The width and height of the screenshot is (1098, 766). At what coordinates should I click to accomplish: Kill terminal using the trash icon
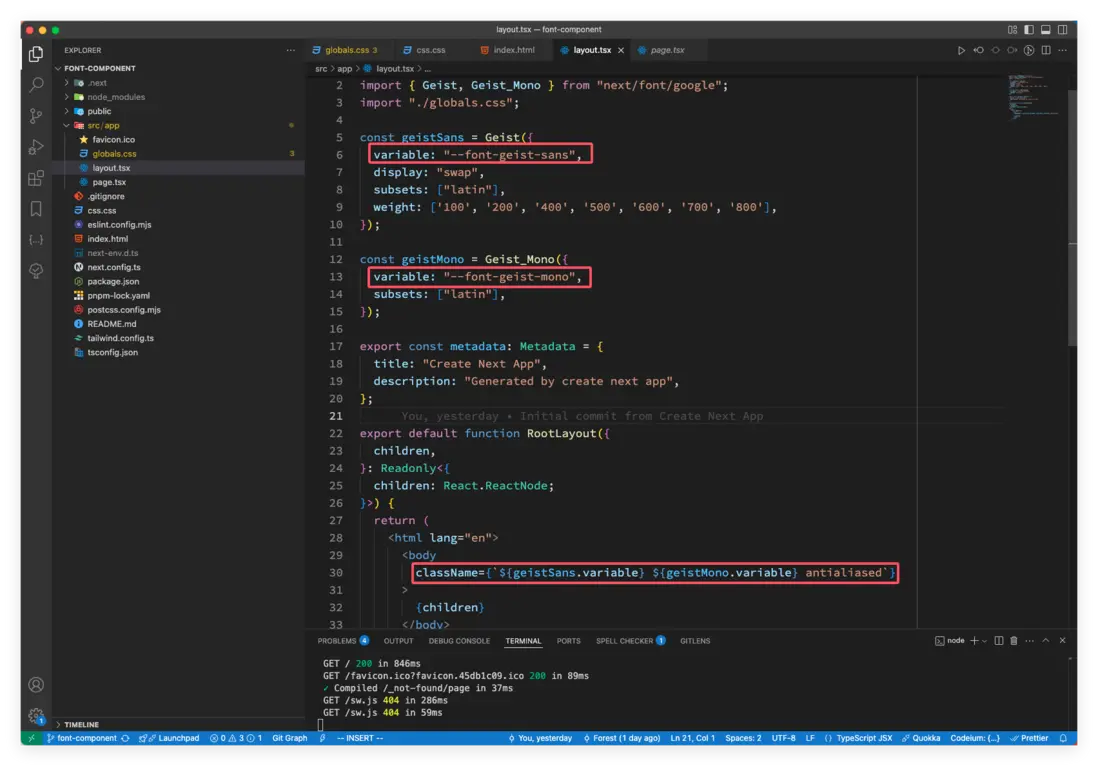tap(1013, 640)
